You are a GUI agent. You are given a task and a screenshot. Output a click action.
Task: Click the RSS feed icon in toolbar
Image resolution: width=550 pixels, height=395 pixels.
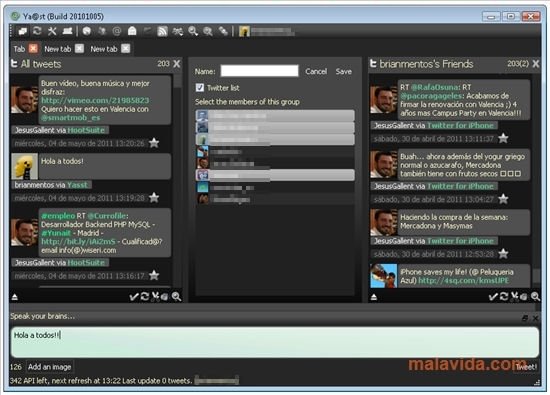click(162, 32)
